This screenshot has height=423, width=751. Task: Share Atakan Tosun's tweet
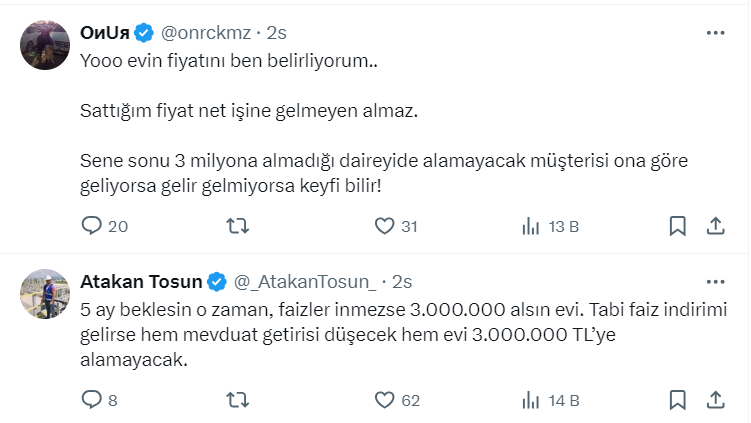coord(716,401)
